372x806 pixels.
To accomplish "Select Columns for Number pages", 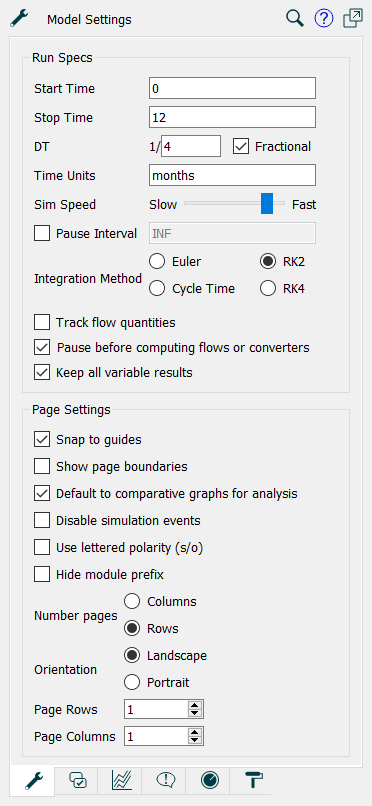I will pos(132,601).
